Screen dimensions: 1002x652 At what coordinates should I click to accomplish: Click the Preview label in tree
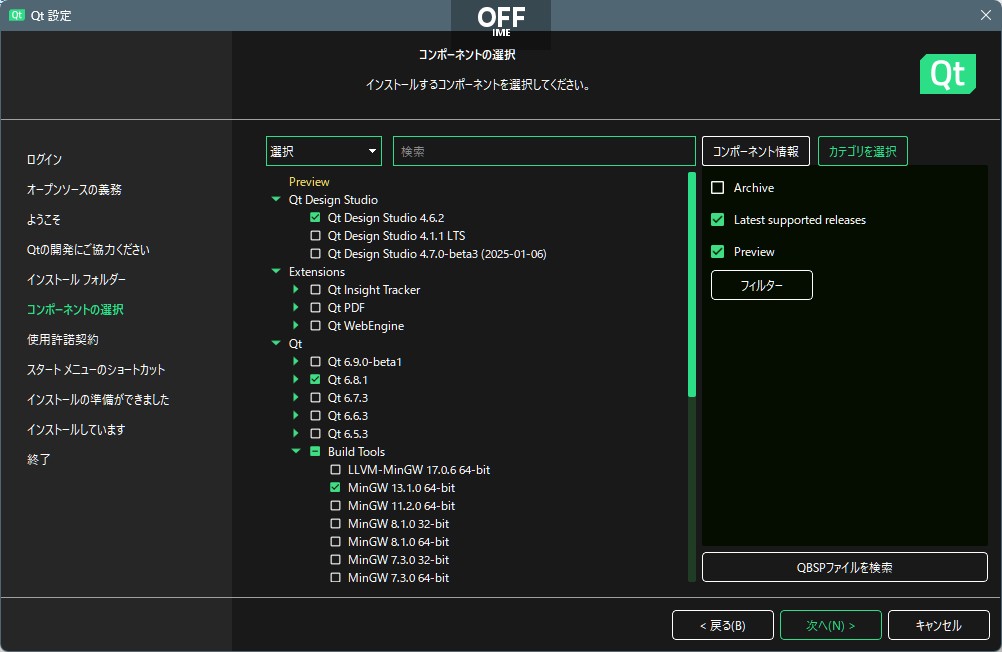(309, 182)
